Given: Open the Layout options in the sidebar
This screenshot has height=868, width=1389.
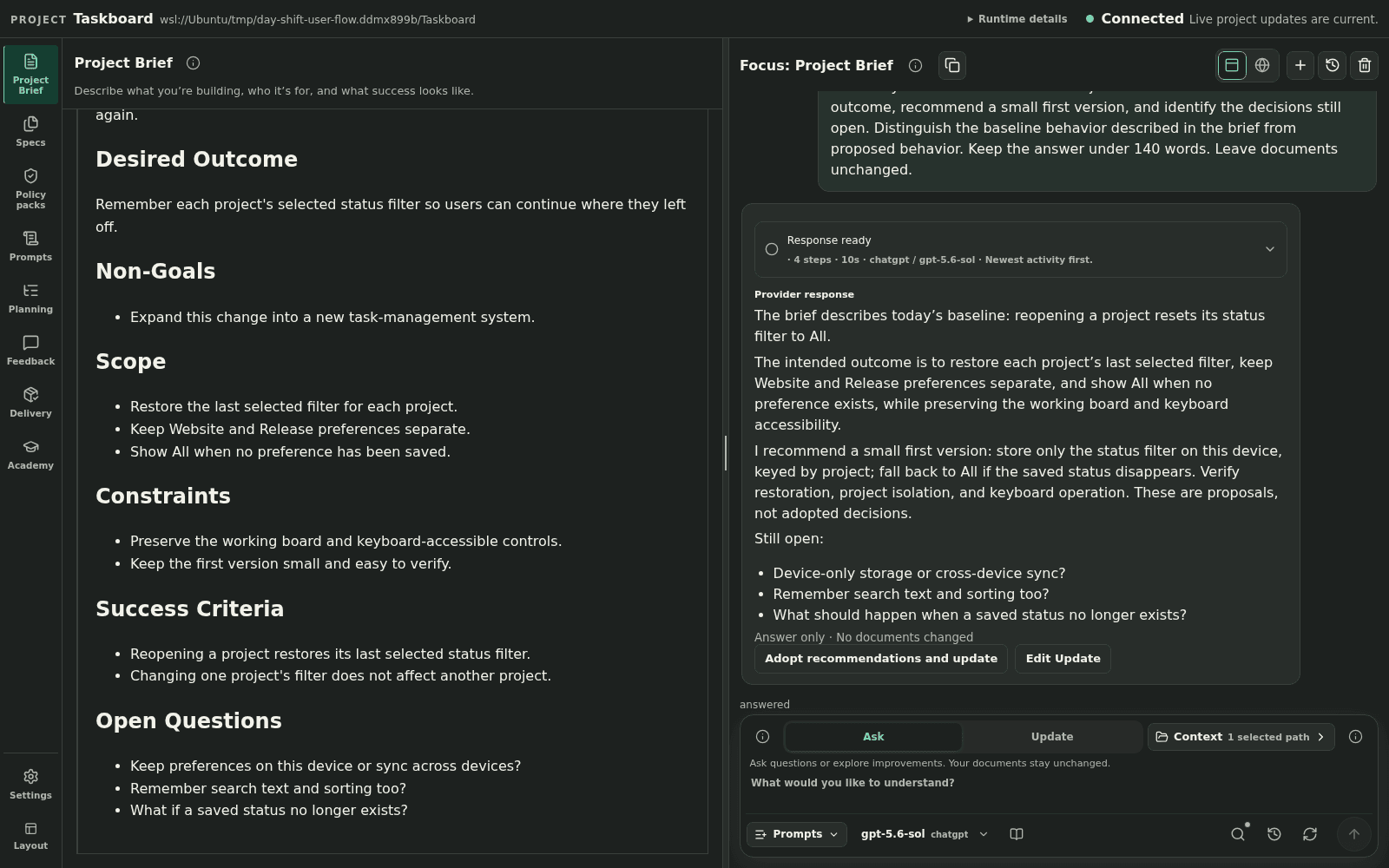Looking at the screenshot, I should point(30,835).
